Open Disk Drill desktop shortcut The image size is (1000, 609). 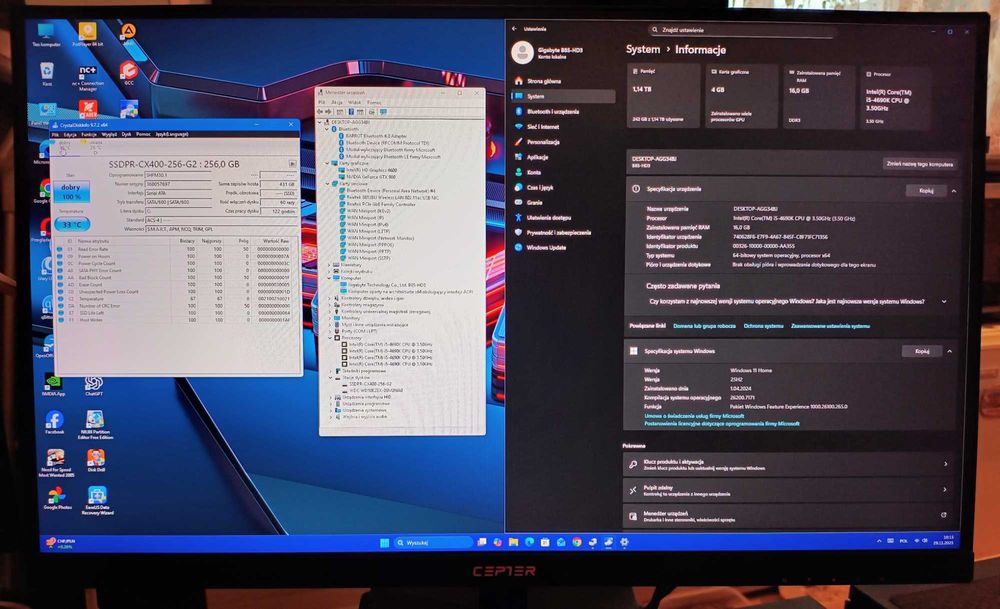tap(96, 460)
